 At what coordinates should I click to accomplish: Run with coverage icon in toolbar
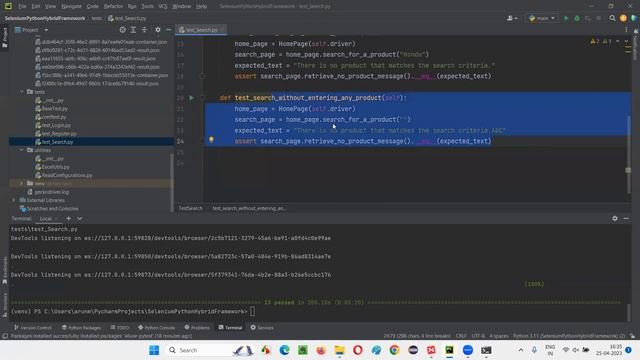coord(588,18)
